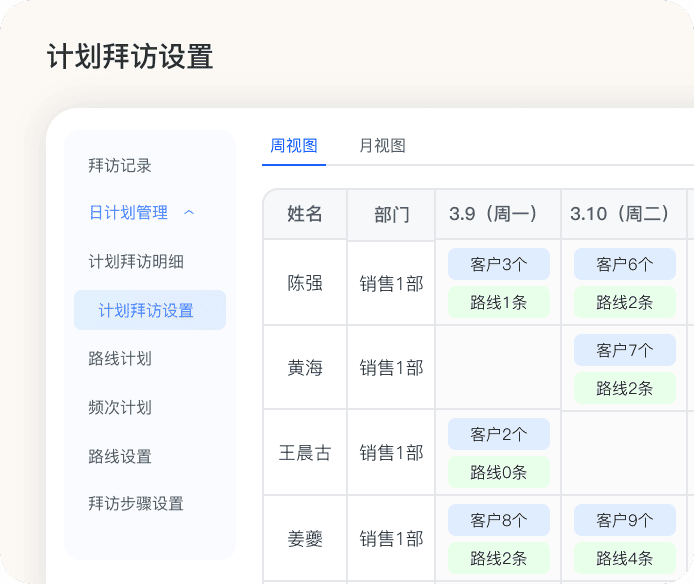Click 陈强's 客户3个 tag on 3.9
Image resolution: width=694 pixels, height=584 pixels.
(x=498, y=264)
